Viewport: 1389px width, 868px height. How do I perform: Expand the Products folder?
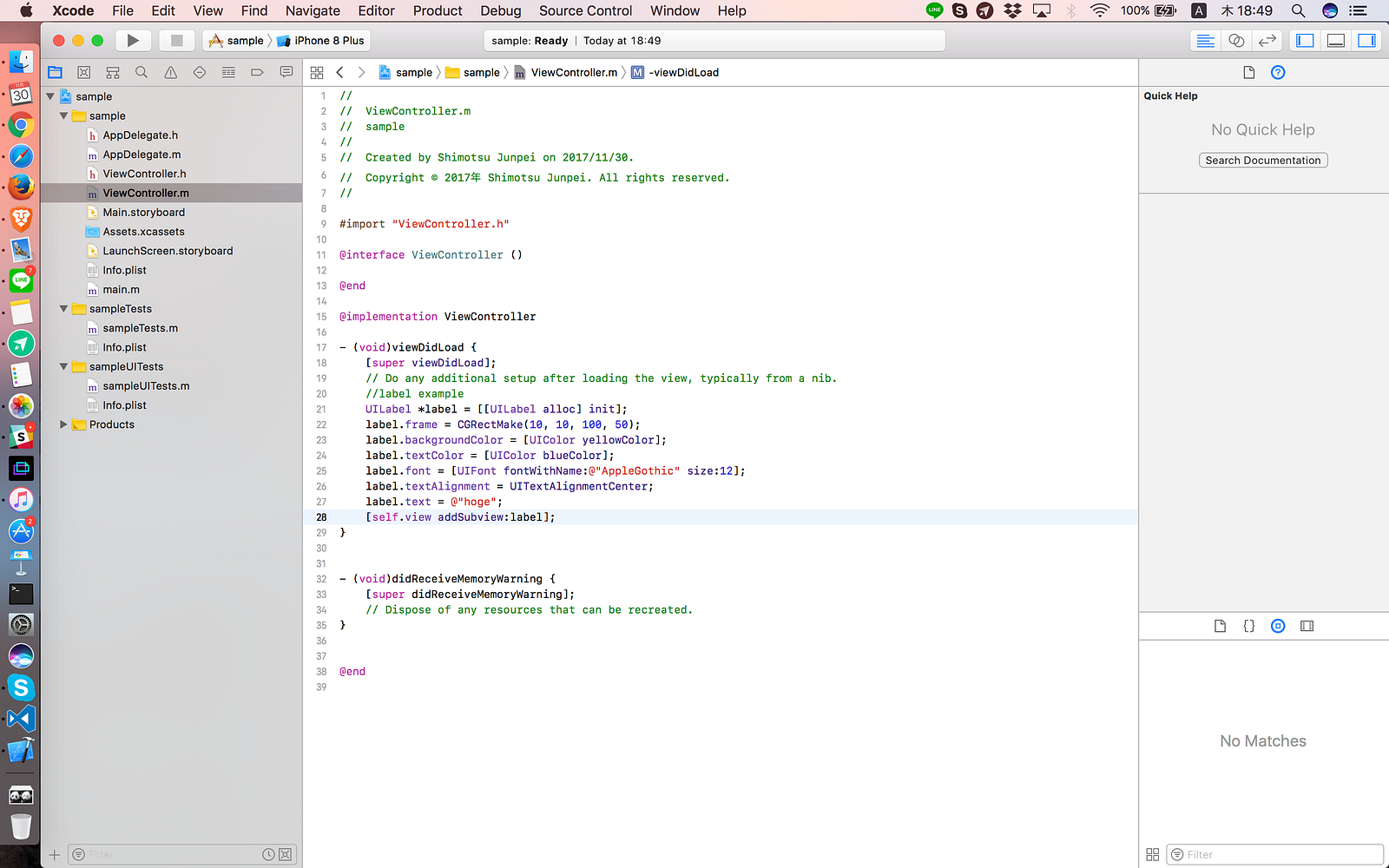tap(63, 424)
